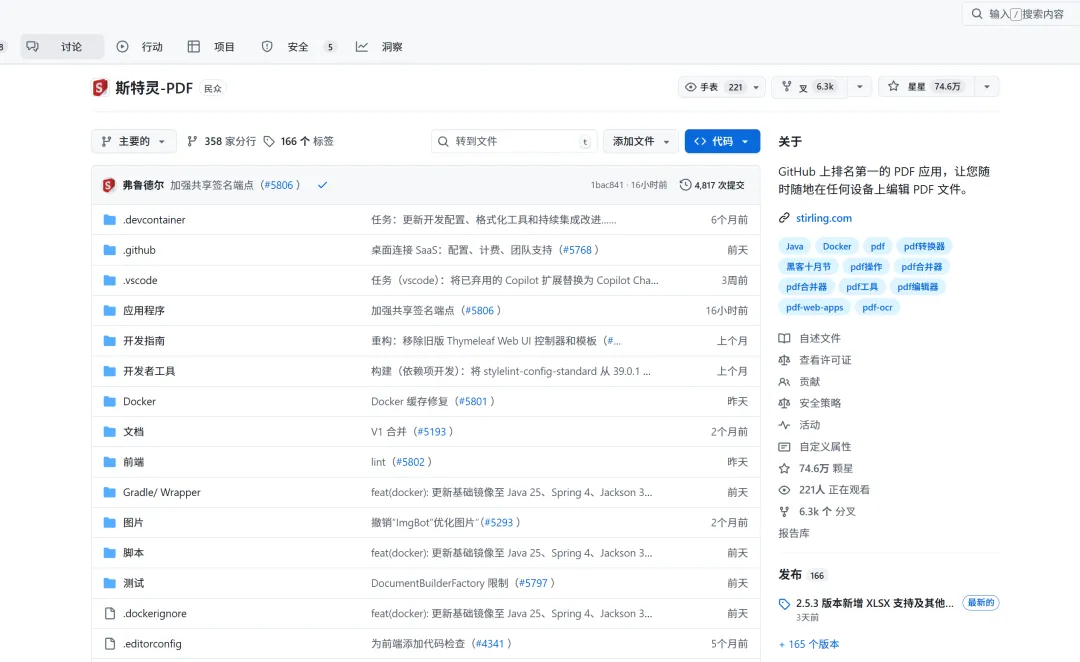Open commit hash 1bac841

607,185
